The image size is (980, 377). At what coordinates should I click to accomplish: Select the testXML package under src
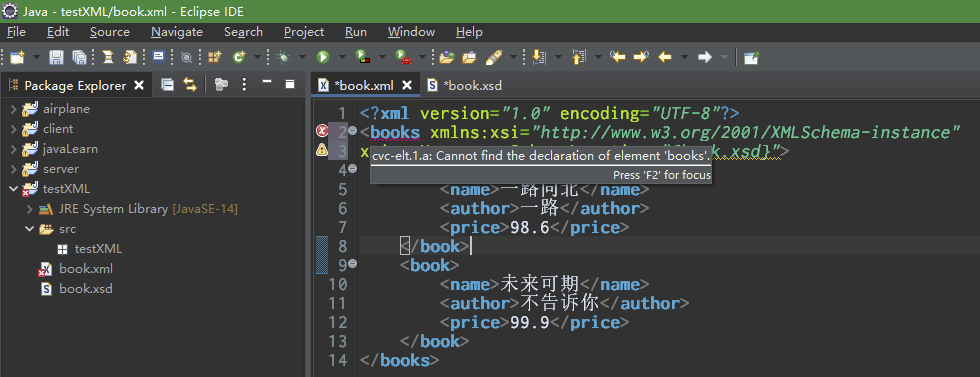coord(89,249)
